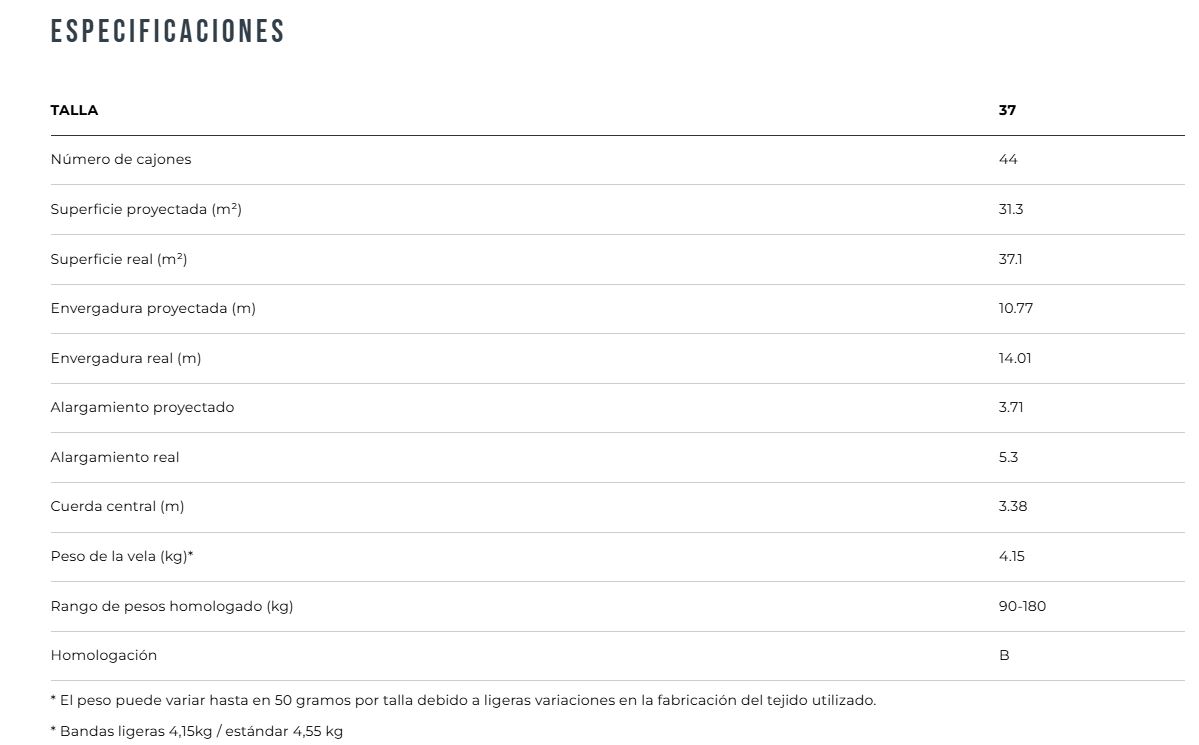Click the Peso de la vela (kg)* label

click(121, 556)
